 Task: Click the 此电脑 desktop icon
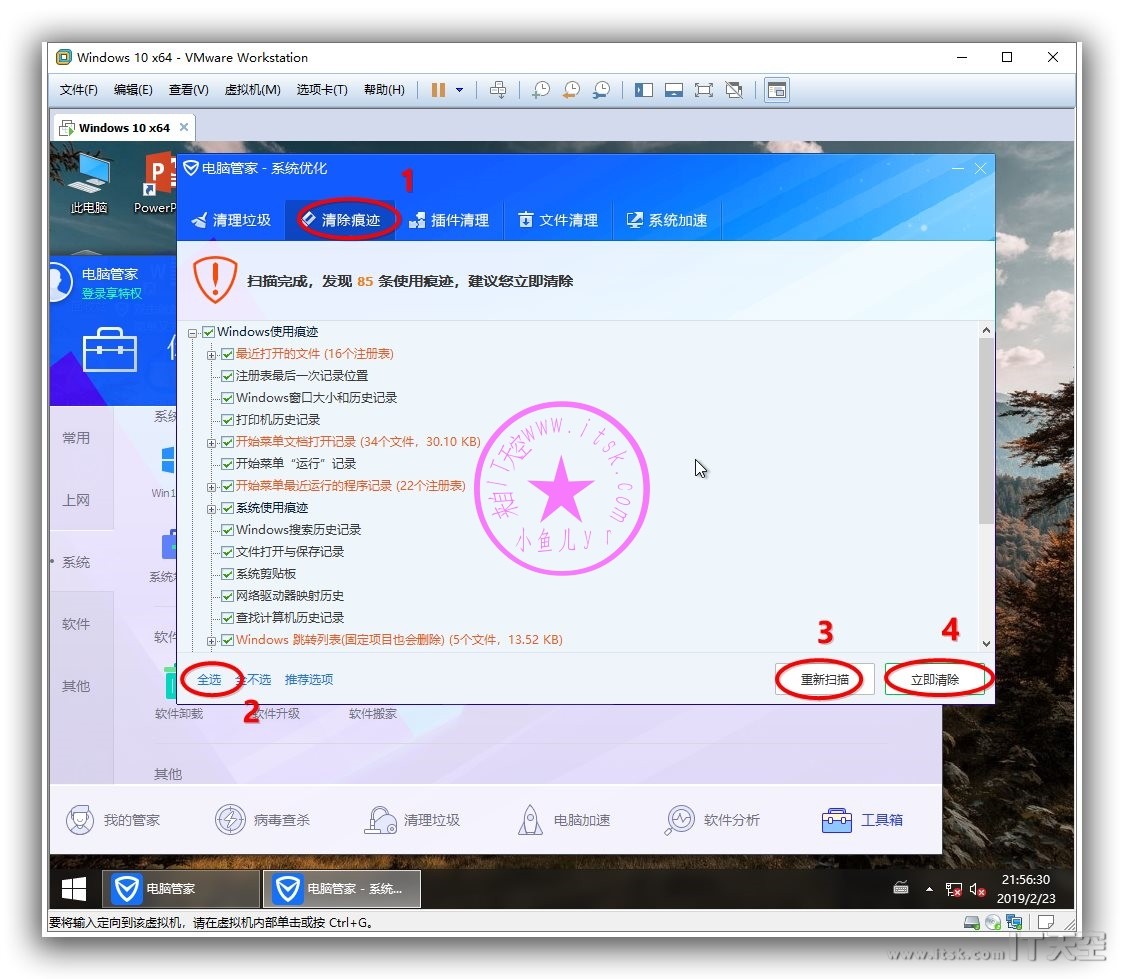pyautogui.click(x=89, y=183)
